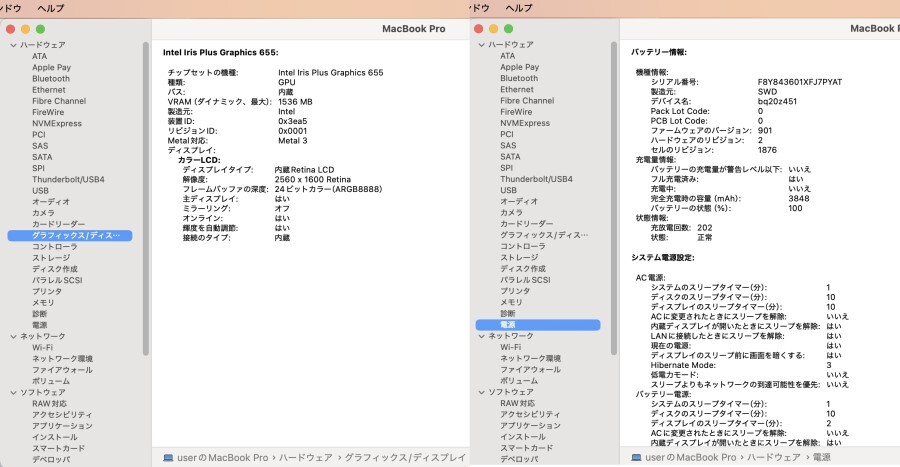
Task: Select アクセシビリティ in right window sidebar
Action: [x=530, y=414]
